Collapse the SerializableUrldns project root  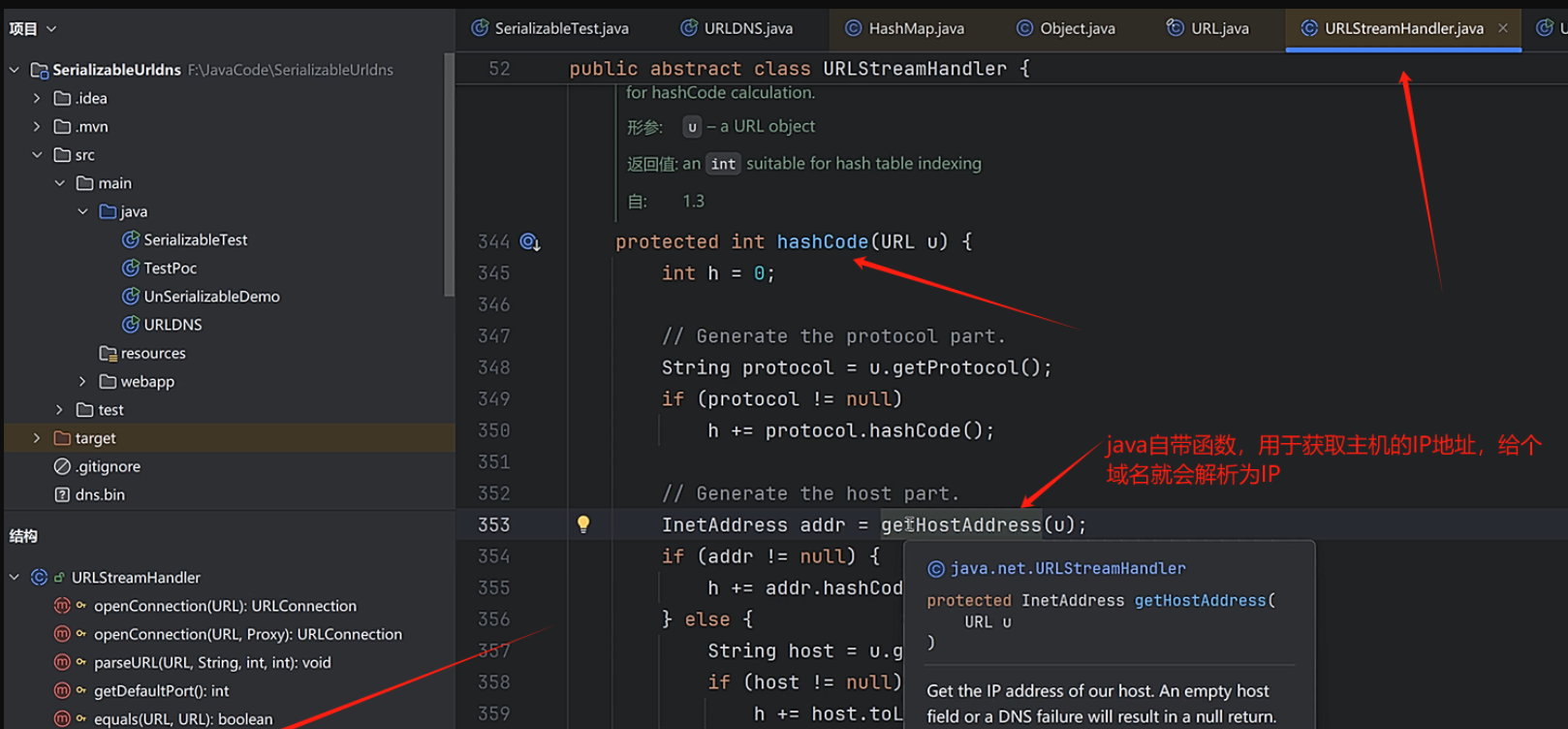[15, 70]
